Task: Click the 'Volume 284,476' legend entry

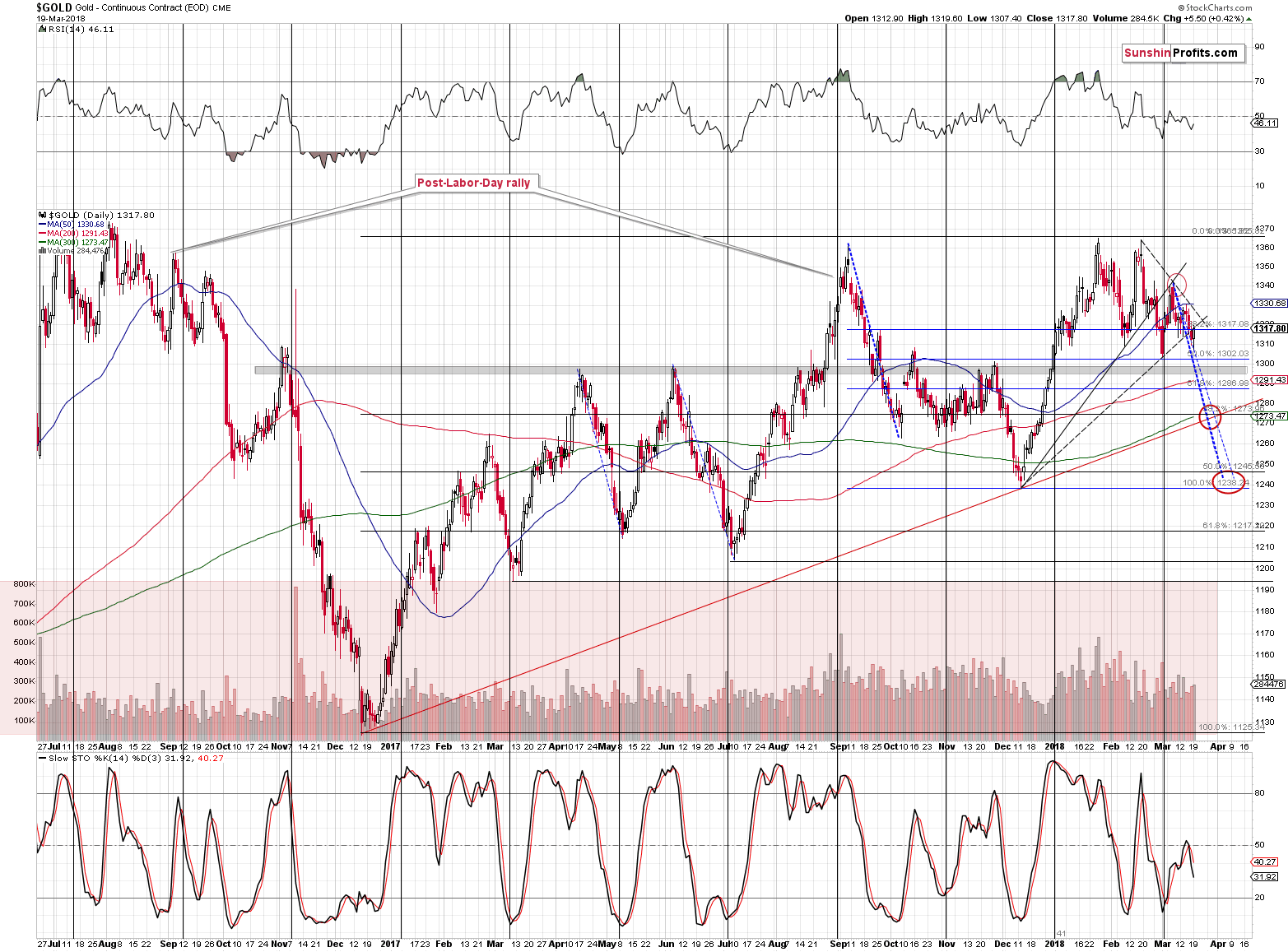Action: click(x=77, y=251)
